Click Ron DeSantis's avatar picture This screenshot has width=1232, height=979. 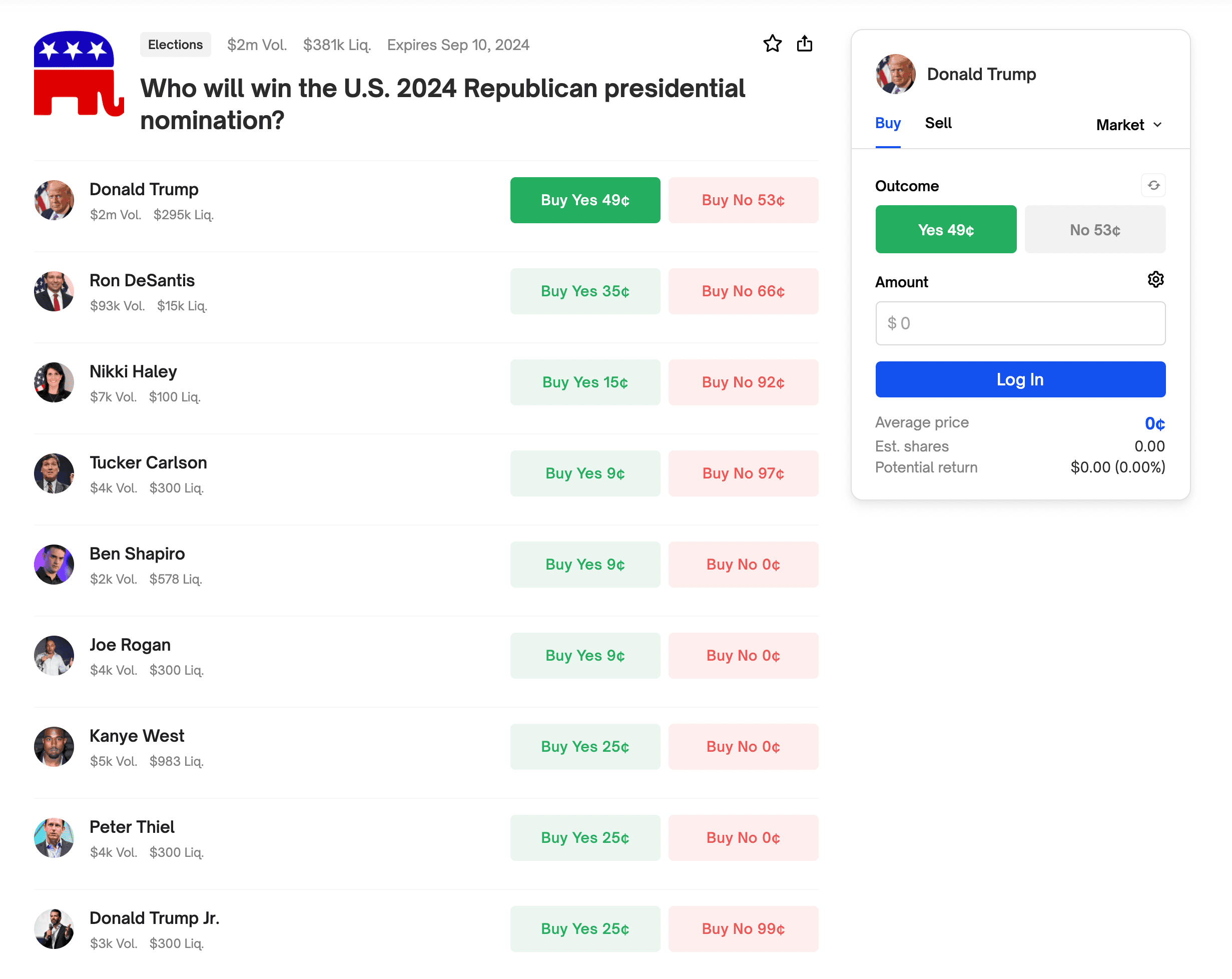pos(54,291)
